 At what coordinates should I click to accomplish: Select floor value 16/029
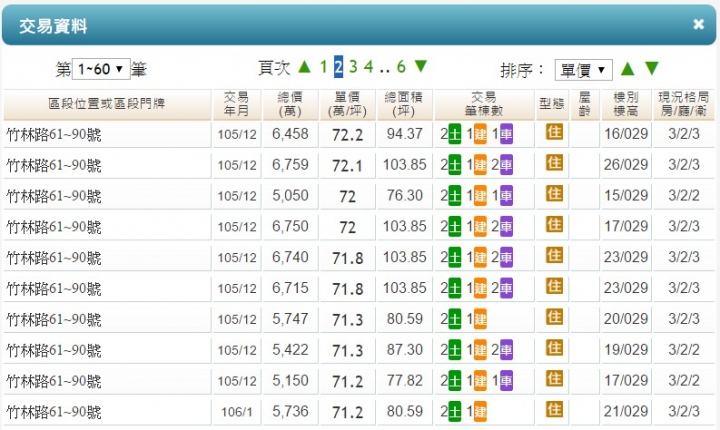coord(626,134)
